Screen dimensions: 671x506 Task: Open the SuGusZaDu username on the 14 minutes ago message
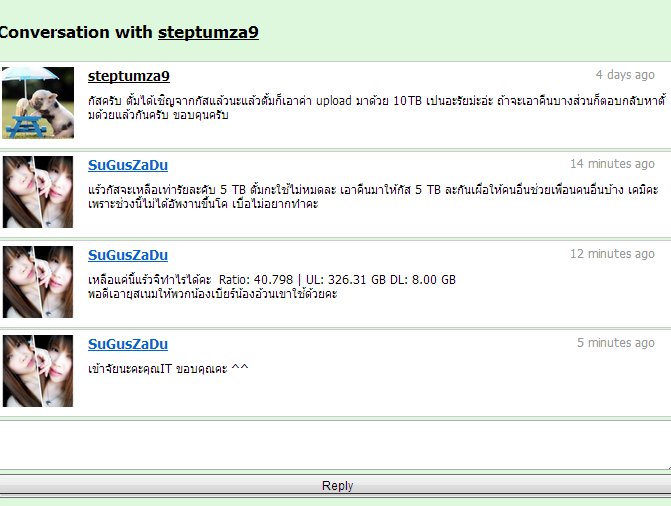[x=128, y=165]
